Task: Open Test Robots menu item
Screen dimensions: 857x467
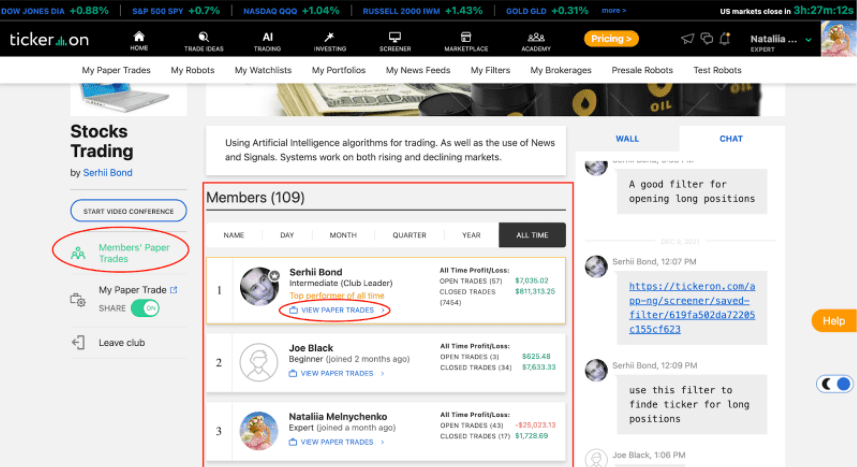Action: click(x=717, y=70)
